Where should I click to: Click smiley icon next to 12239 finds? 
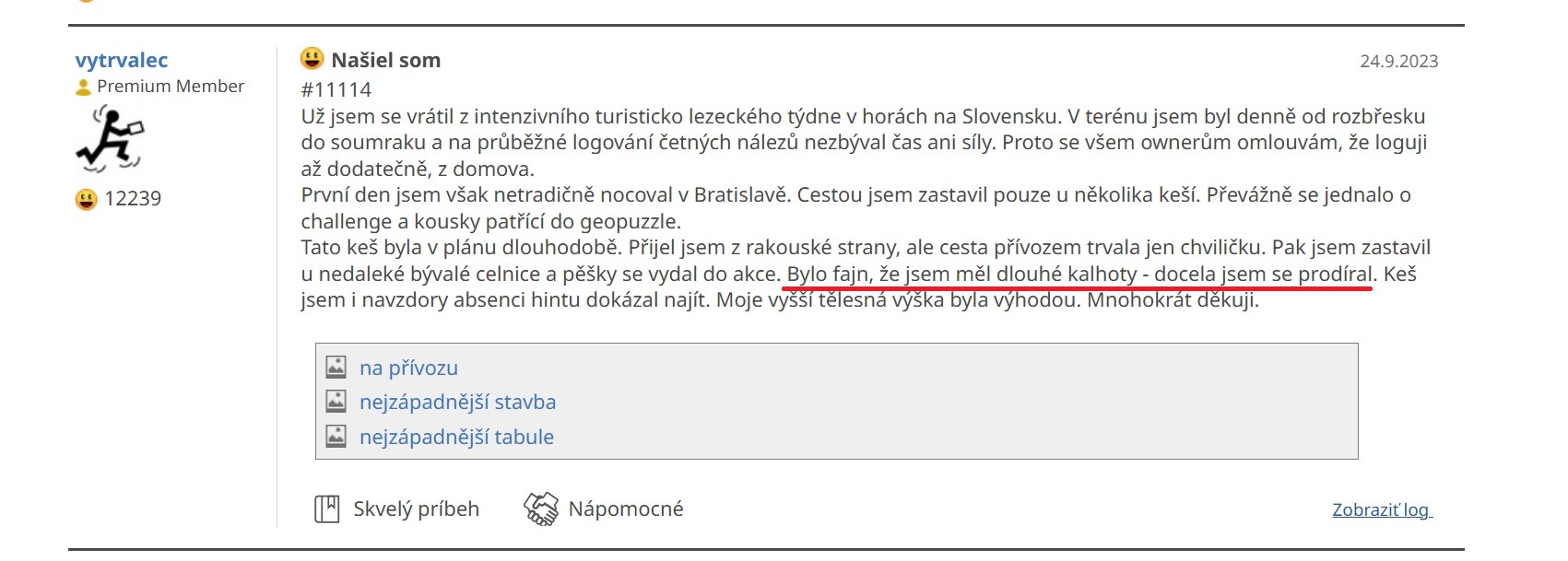(86, 199)
